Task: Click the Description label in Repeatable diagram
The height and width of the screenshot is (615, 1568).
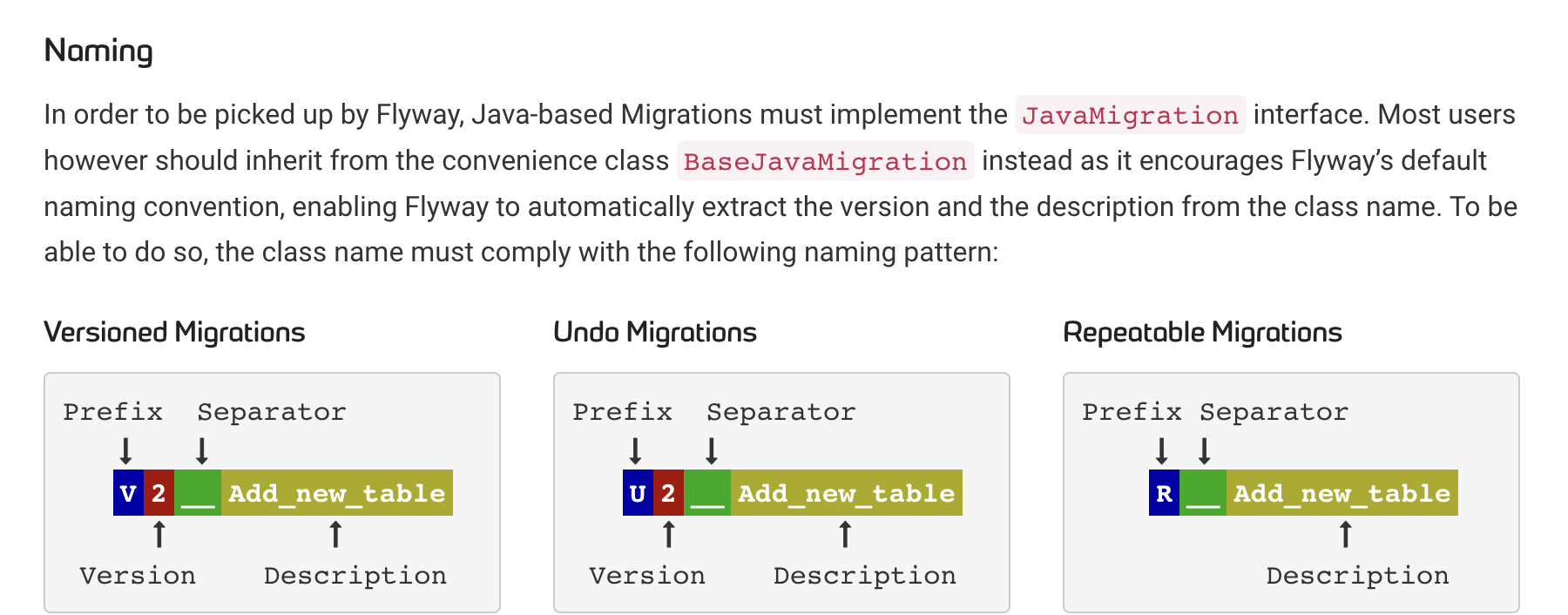Action: point(1358,575)
